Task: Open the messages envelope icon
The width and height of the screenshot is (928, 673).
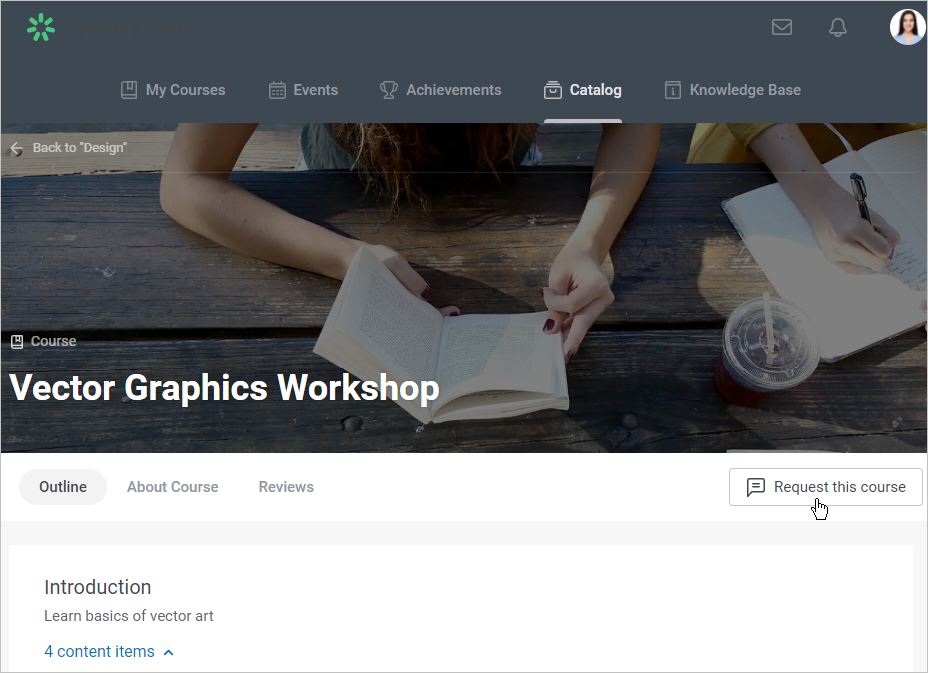Action: point(782,27)
